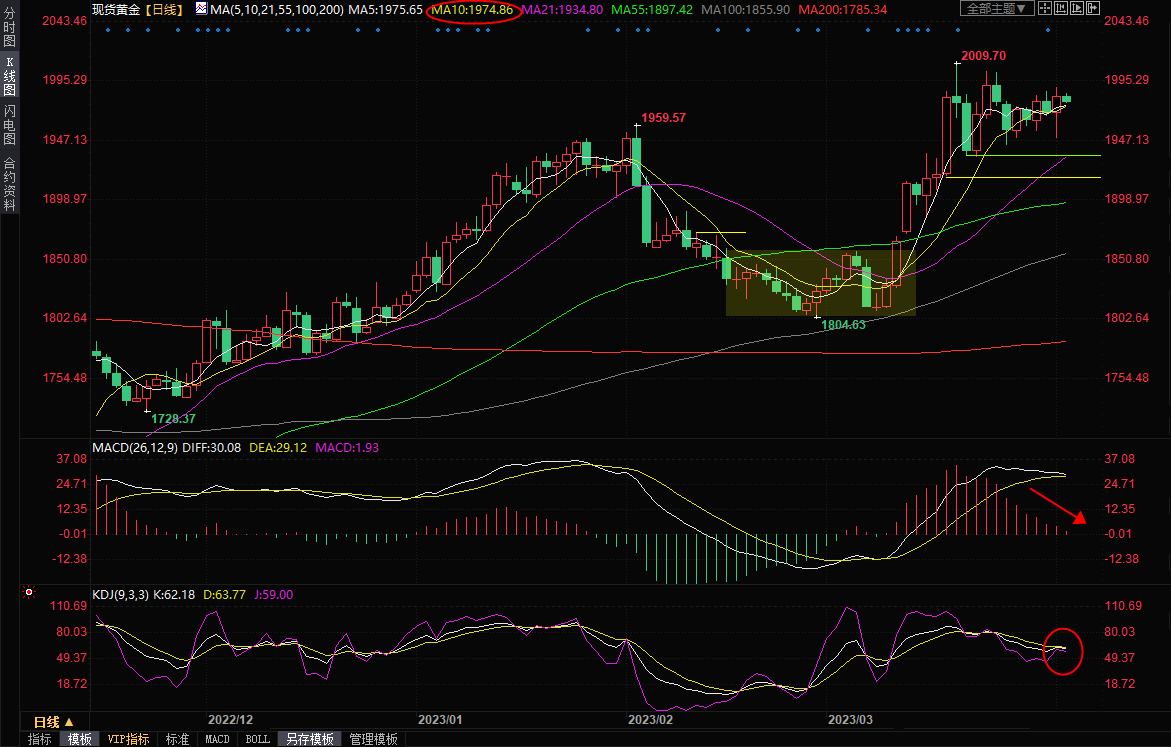
Task: Select the K线图 side tab
Action: point(9,77)
